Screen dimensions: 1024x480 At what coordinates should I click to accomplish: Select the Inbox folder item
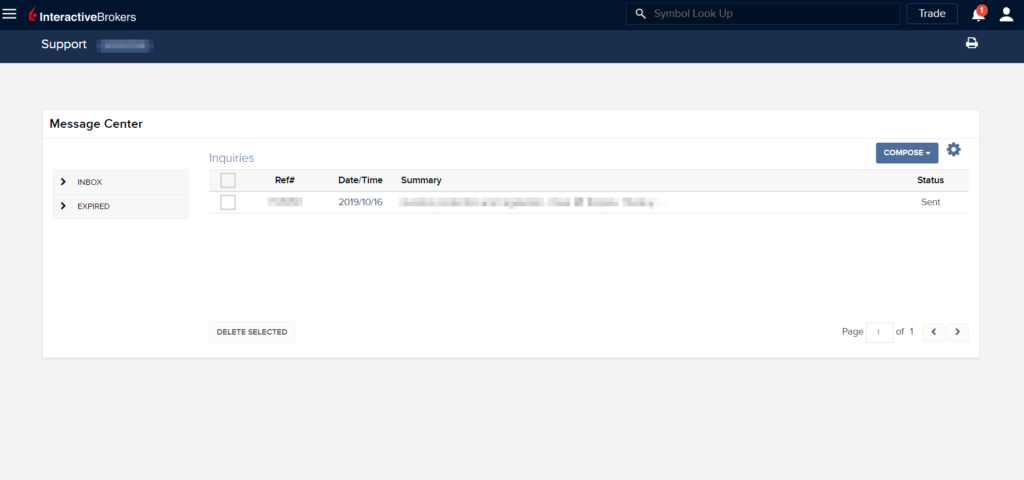click(90, 182)
